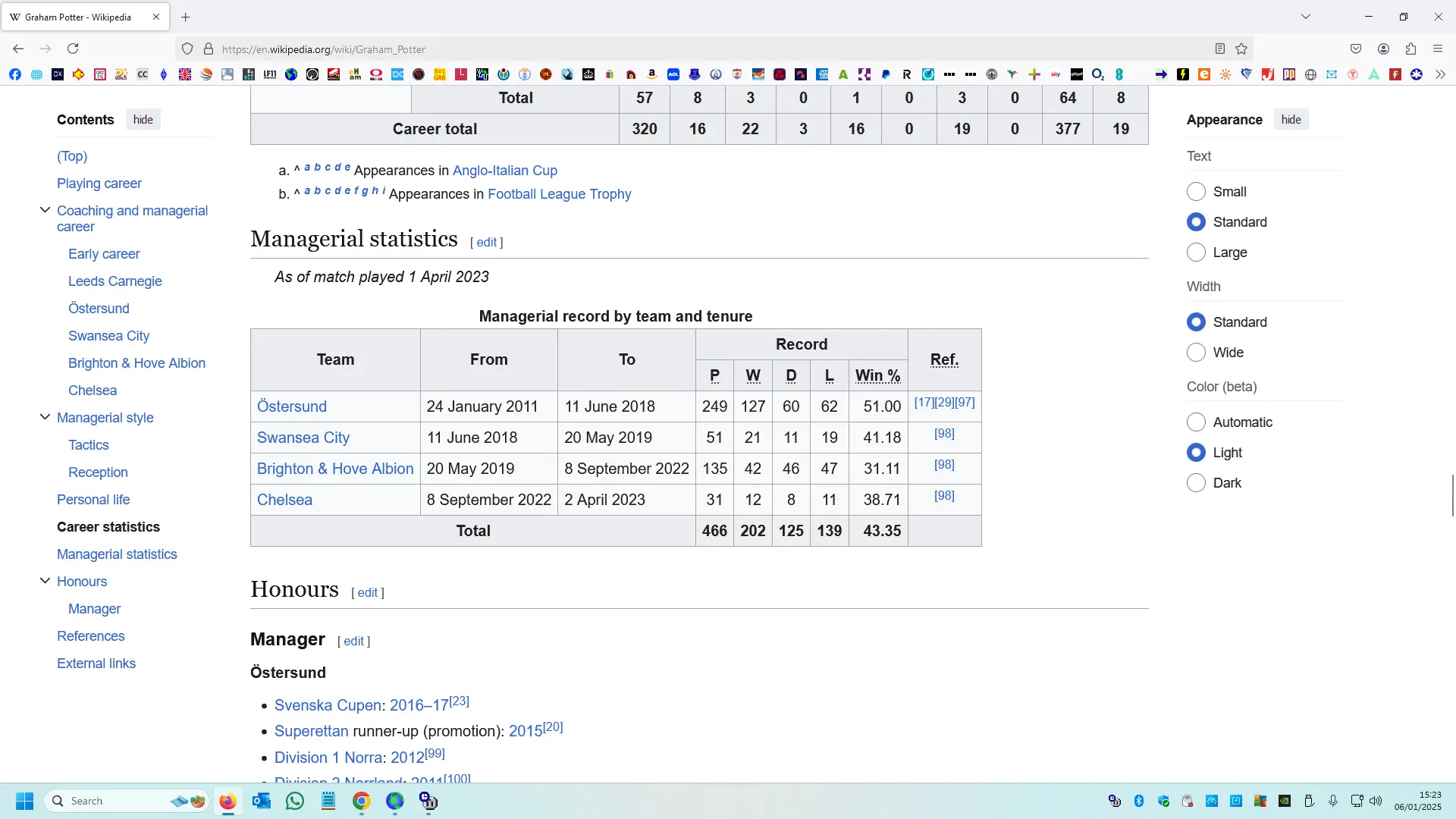The width and height of the screenshot is (1456, 819).
Task: Collapse the Managerial style contents section
Action: click(45, 417)
